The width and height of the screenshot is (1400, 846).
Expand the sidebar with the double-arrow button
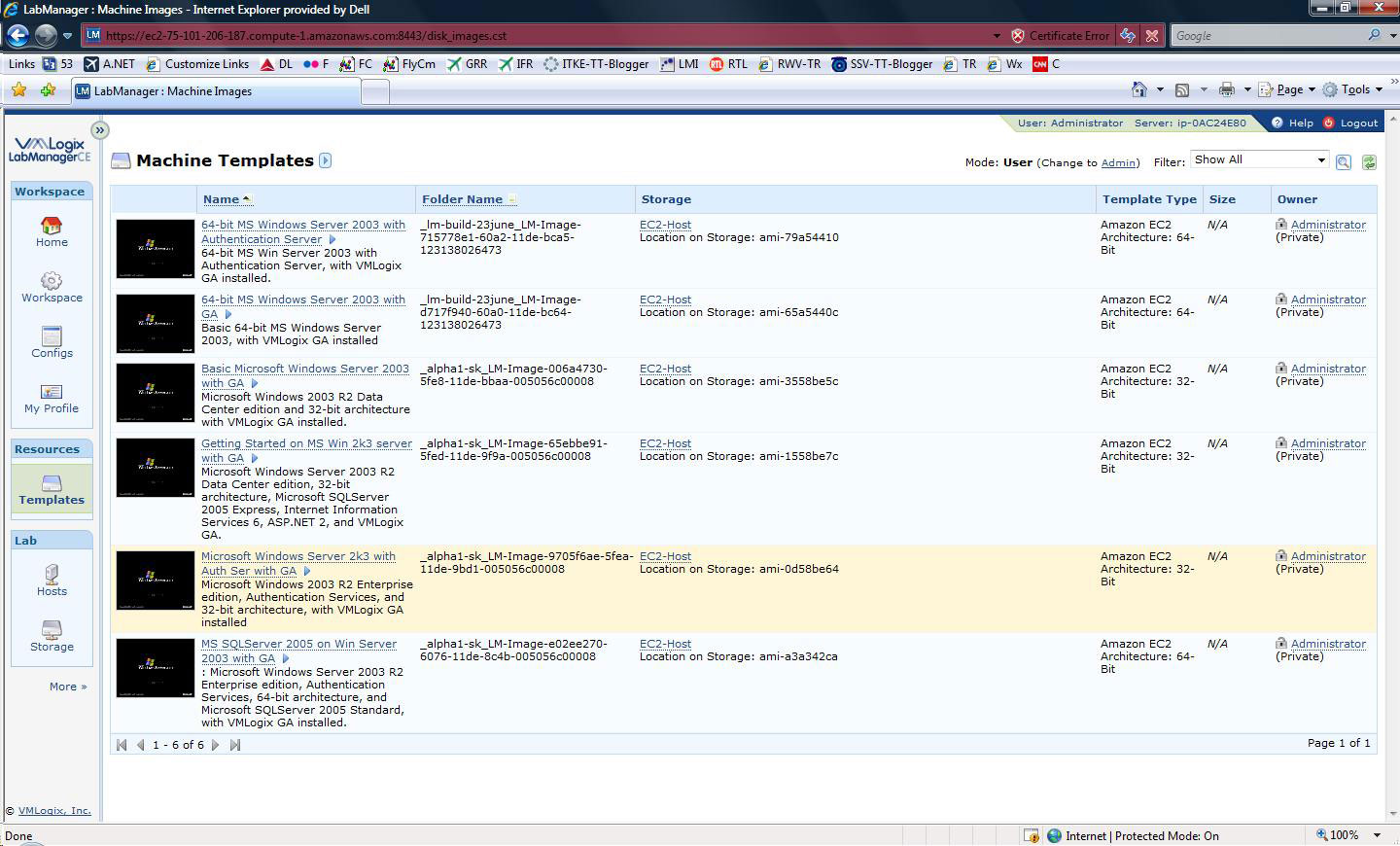click(x=99, y=130)
